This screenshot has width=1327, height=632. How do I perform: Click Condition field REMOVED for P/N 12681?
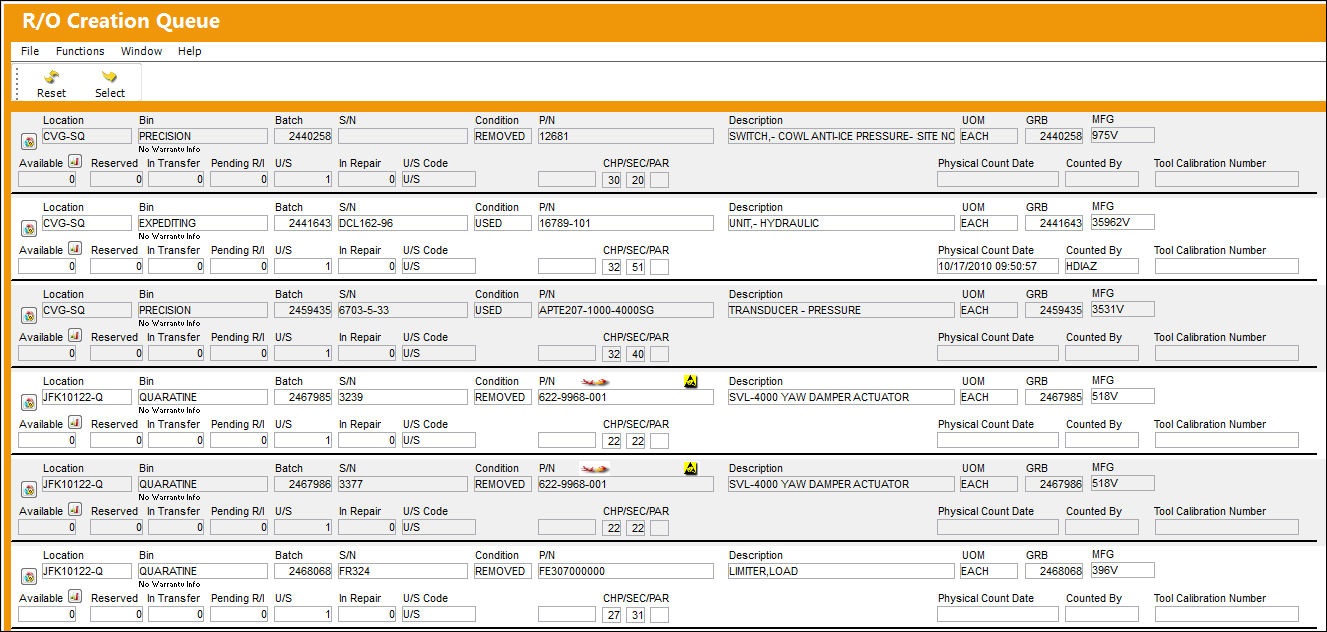tap(502, 136)
